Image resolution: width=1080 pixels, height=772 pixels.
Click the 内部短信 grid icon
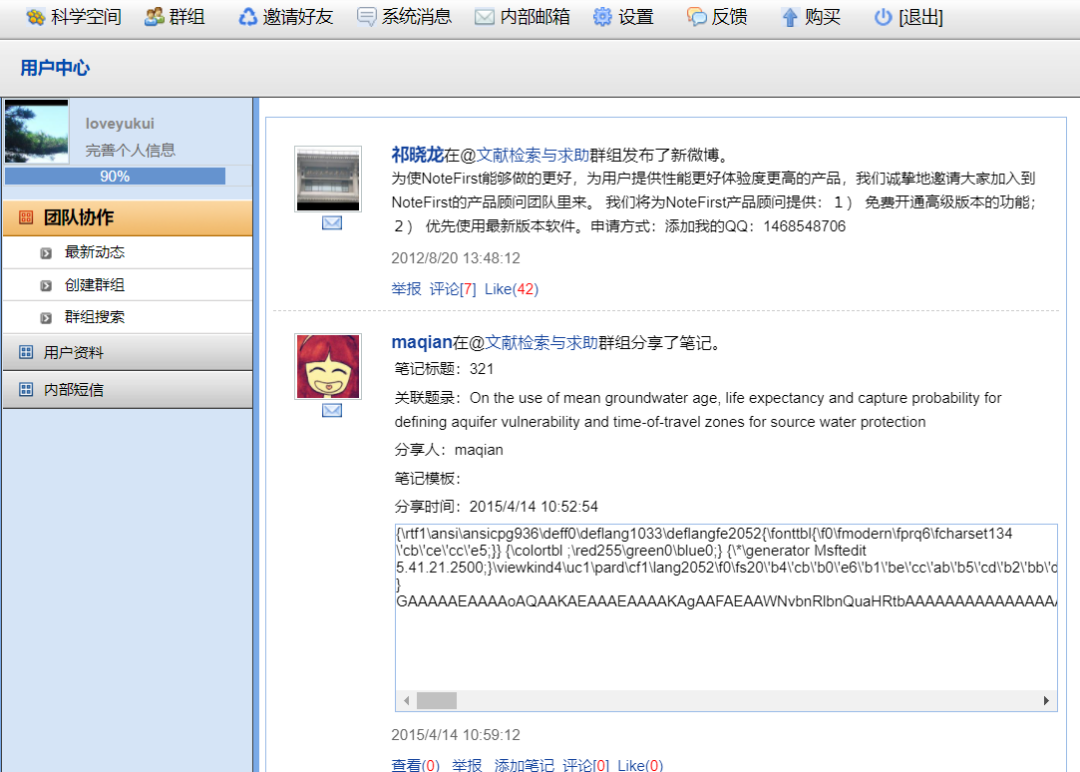tap(26, 390)
